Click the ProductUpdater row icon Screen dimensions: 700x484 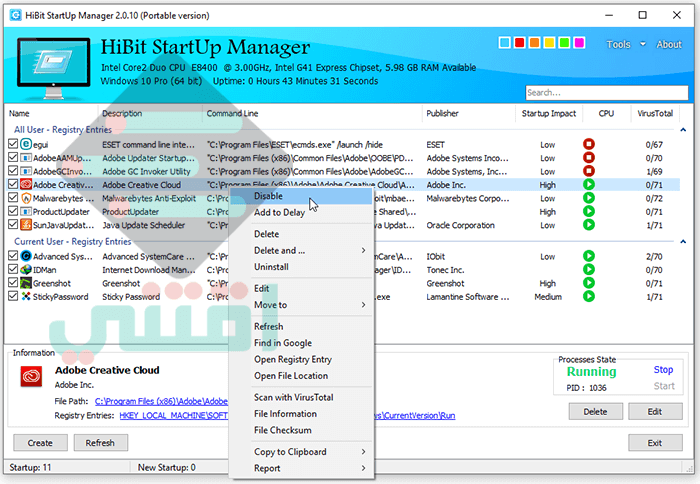26,211
